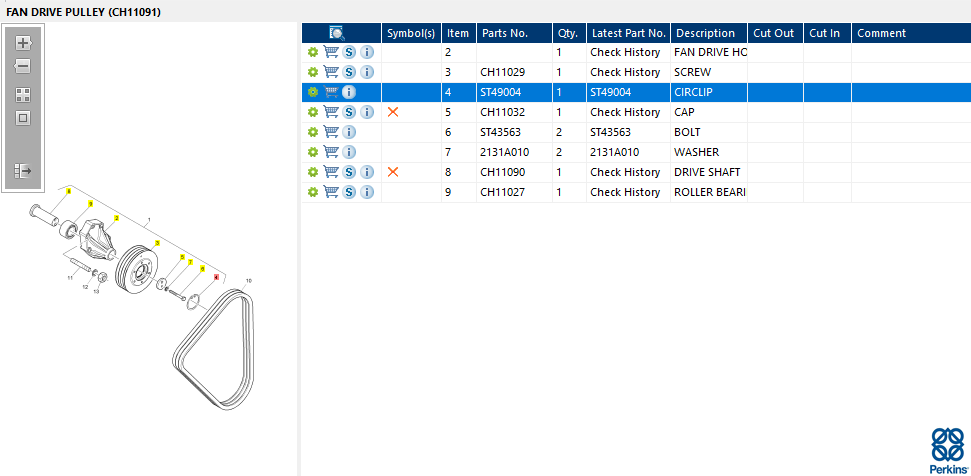Click the list export arrow icon
The image size is (971, 476).
pyautogui.click(x=23, y=171)
